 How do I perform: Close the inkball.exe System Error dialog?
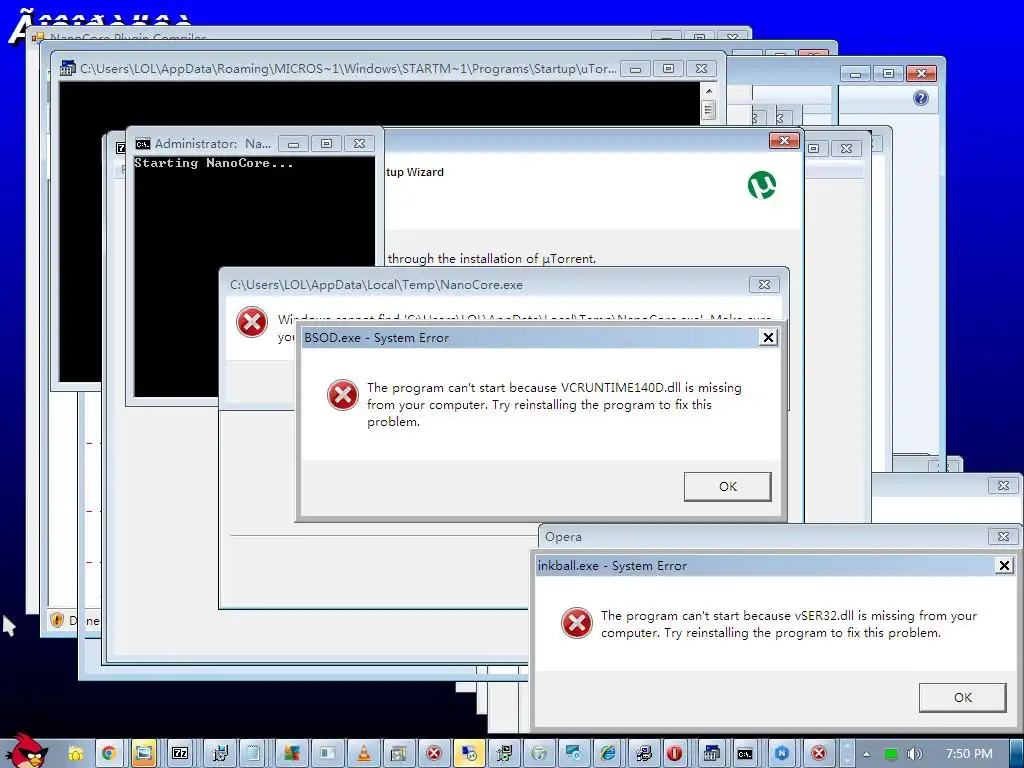click(1004, 566)
